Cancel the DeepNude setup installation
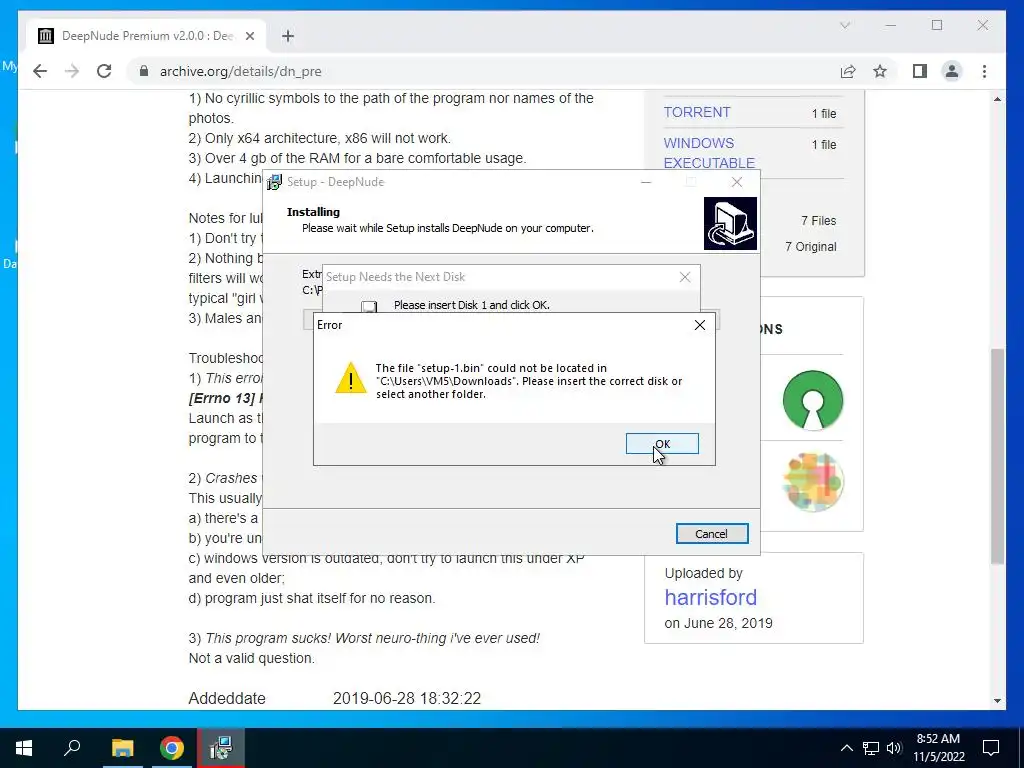The width and height of the screenshot is (1024, 768). point(712,534)
